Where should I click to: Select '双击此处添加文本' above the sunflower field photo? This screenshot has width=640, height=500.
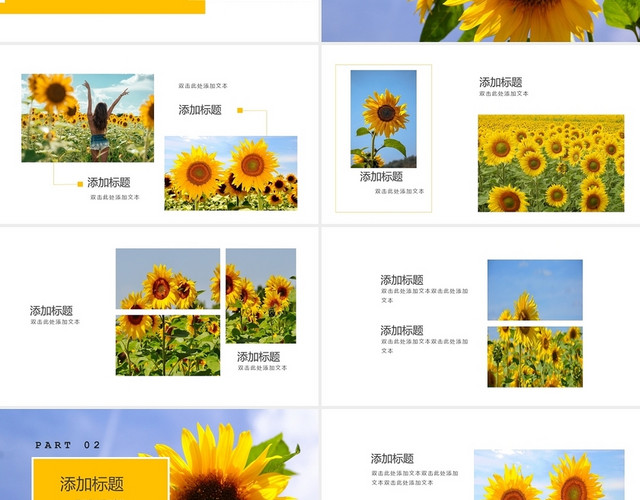point(504,93)
